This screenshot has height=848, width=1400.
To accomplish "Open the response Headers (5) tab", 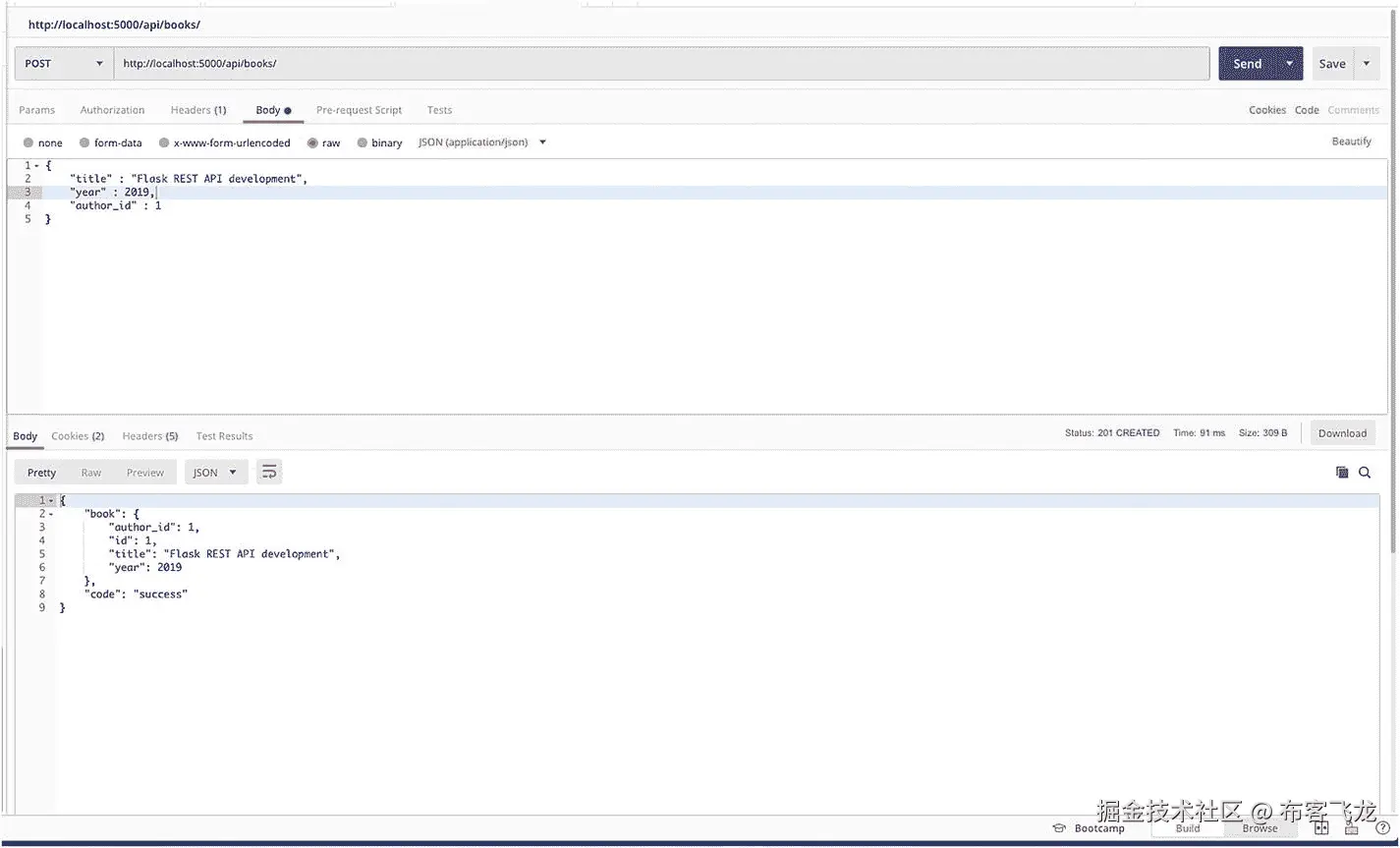I will [149, 435].
